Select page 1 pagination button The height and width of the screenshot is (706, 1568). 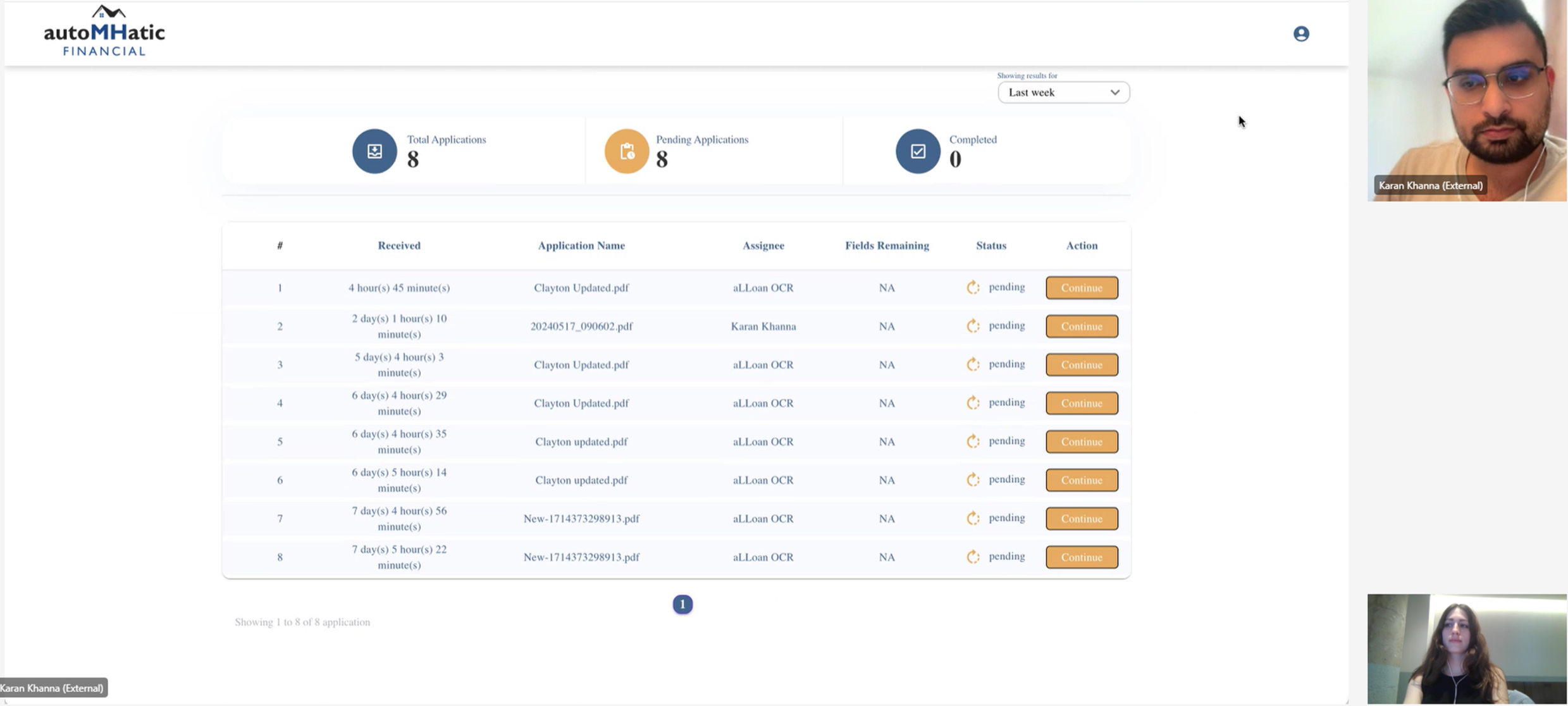(682, 605)
